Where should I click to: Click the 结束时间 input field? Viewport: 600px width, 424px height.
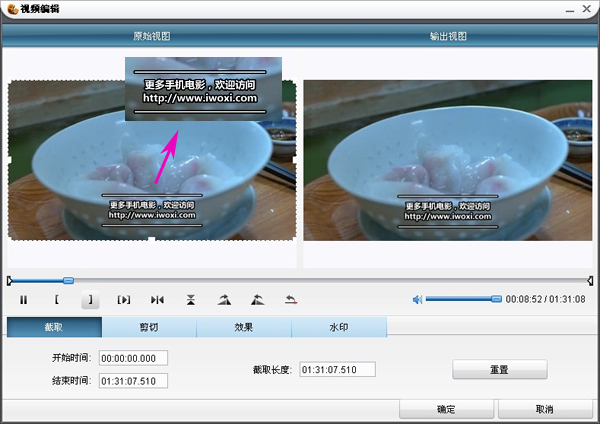point(133,381)
